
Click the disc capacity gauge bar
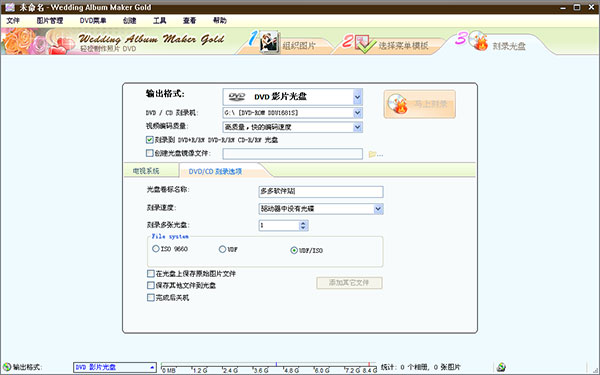[x=269, y=367]
